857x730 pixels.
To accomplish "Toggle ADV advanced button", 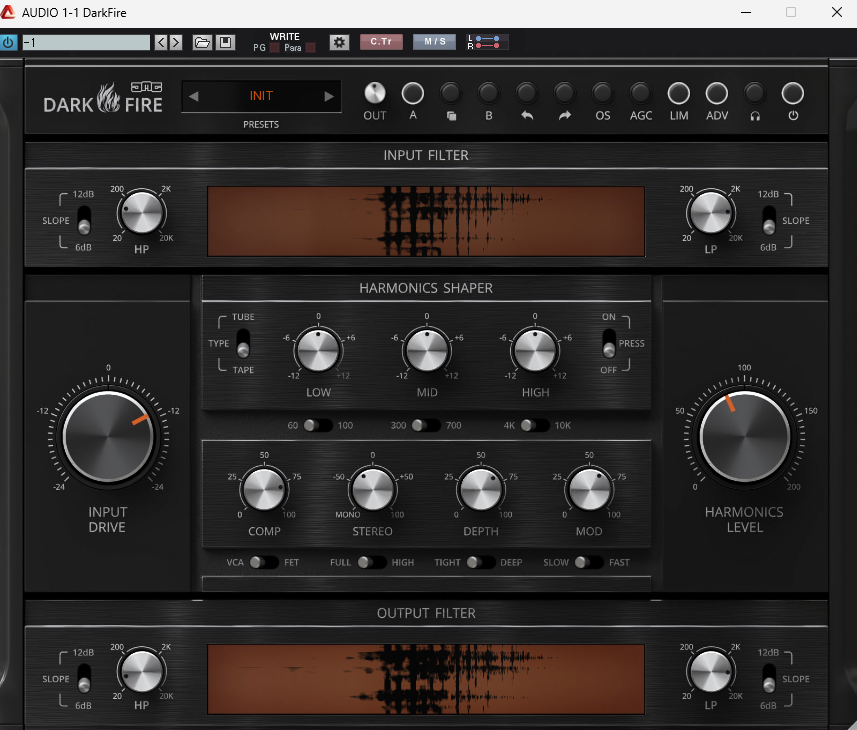I will coord(717,93).
